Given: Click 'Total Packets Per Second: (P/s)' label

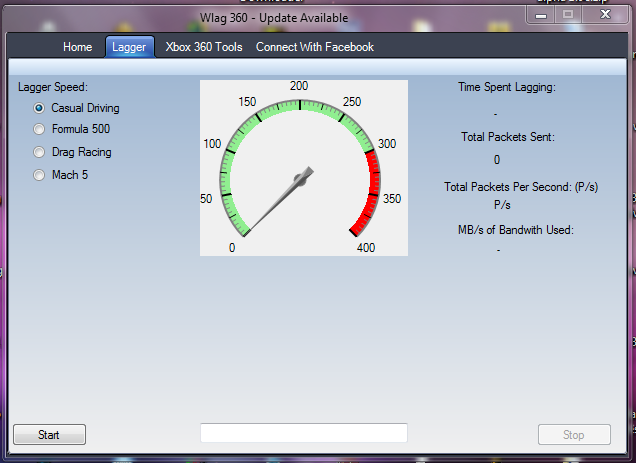Looking at the screenshot, I should (x=521, y=187).
